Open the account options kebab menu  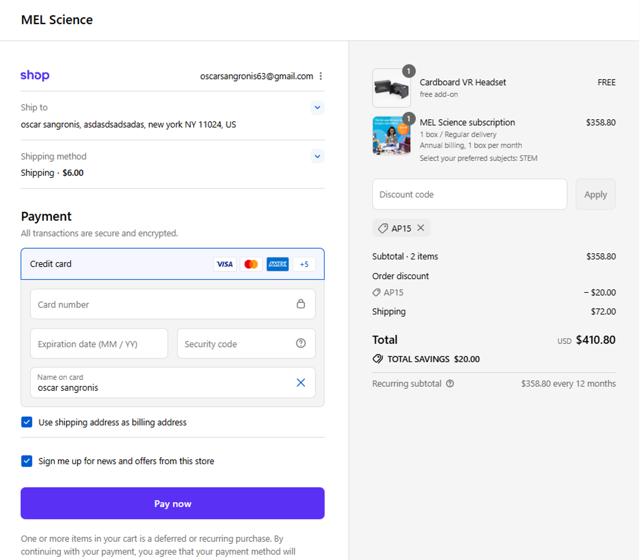320,76
